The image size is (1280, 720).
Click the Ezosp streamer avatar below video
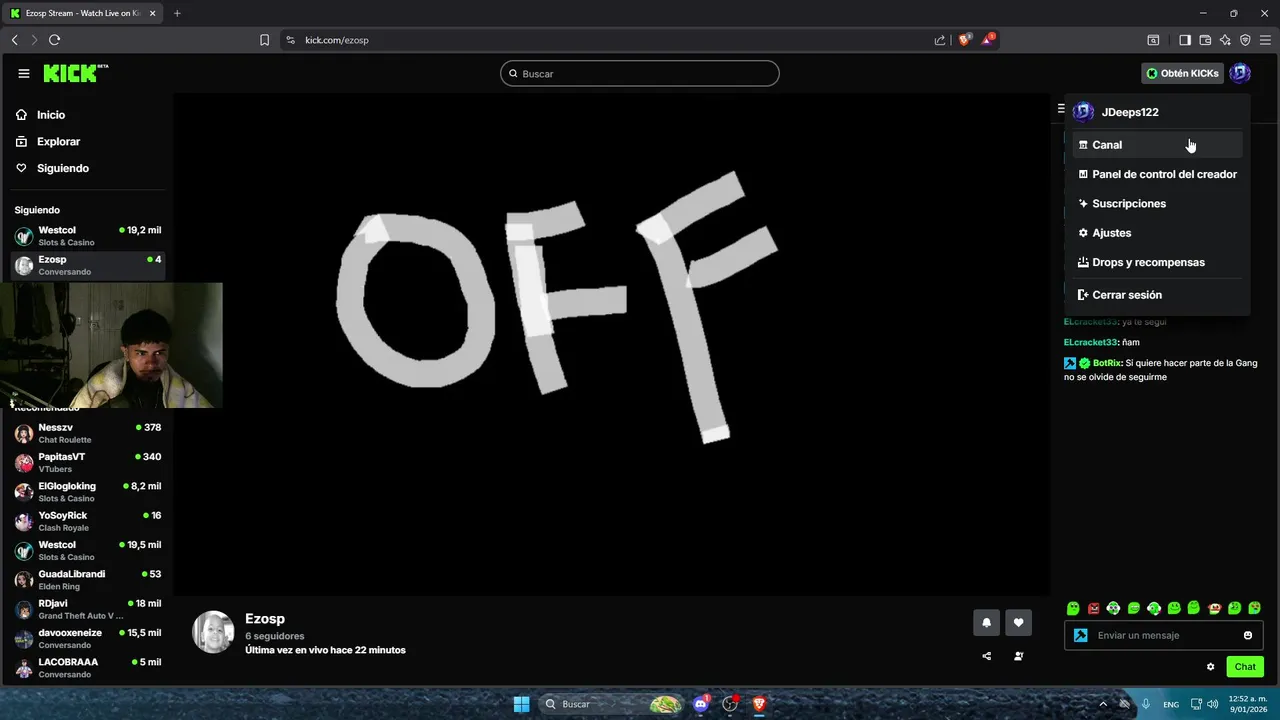[x=213, y=632]
